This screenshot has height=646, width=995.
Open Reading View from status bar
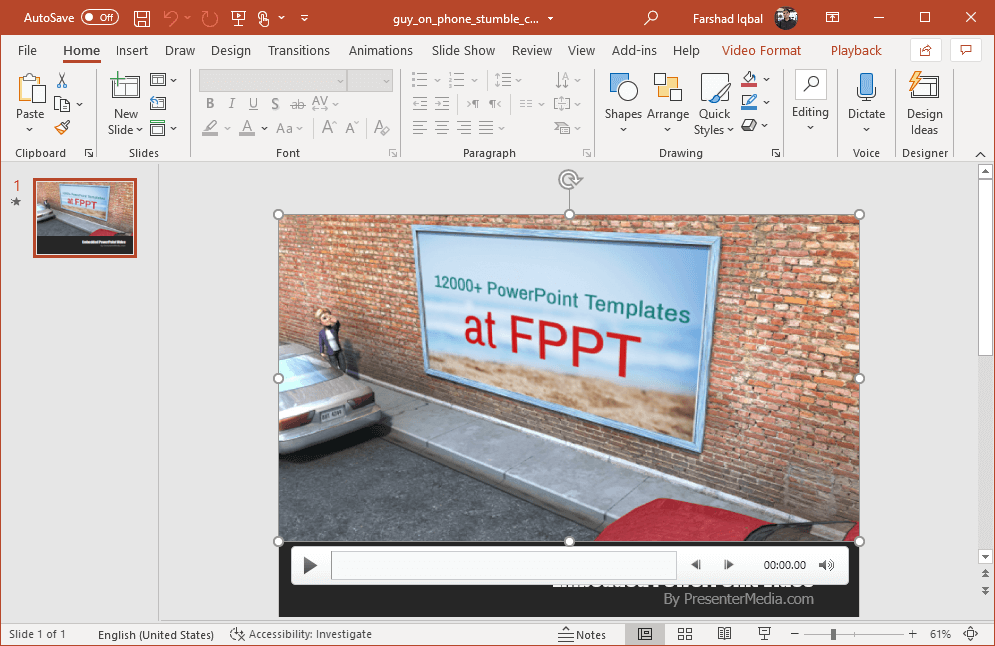click(x=725, y=634)
